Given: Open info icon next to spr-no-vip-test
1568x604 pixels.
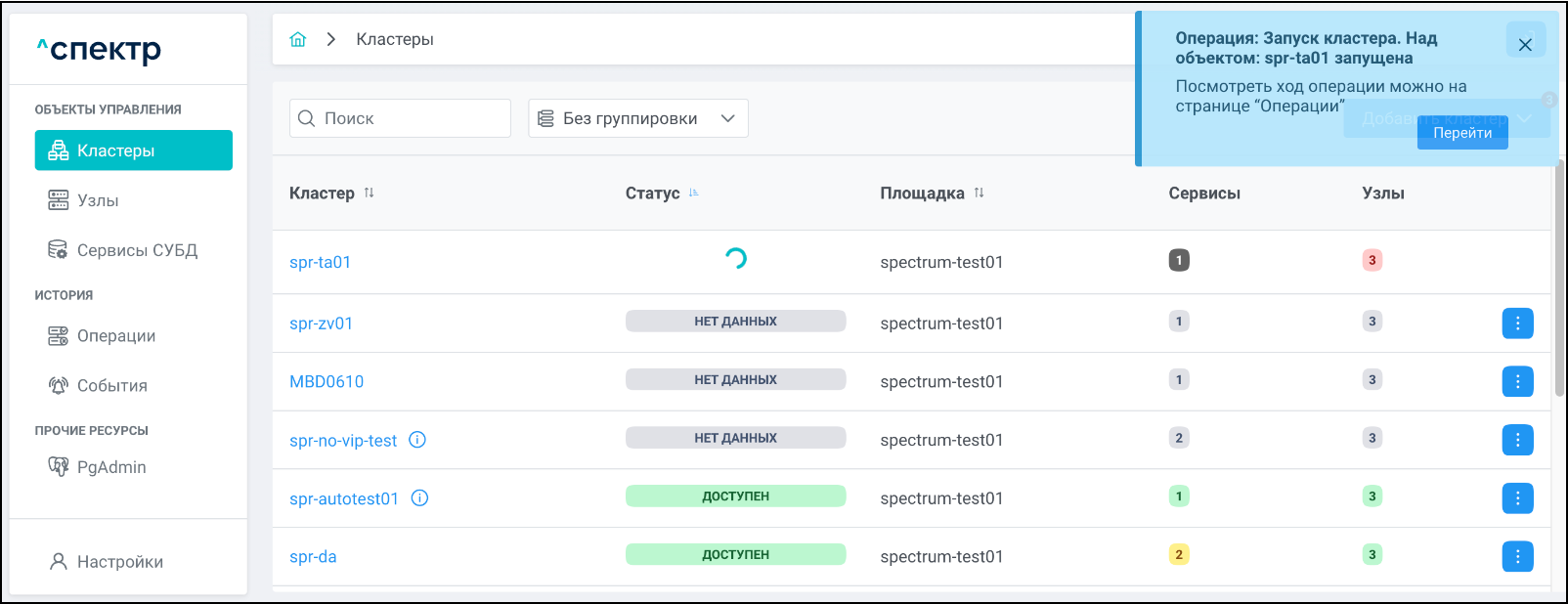Looking at the screenshot, I should coord(417,440).
